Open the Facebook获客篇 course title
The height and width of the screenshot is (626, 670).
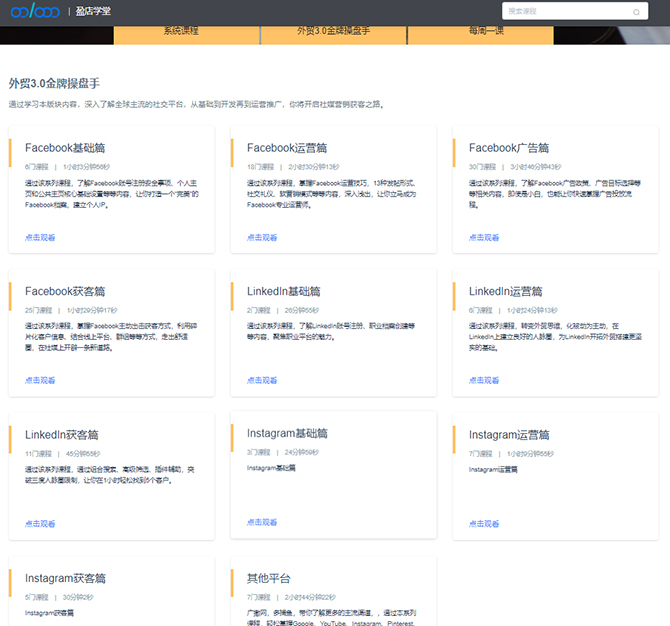[x=65, y=291]
